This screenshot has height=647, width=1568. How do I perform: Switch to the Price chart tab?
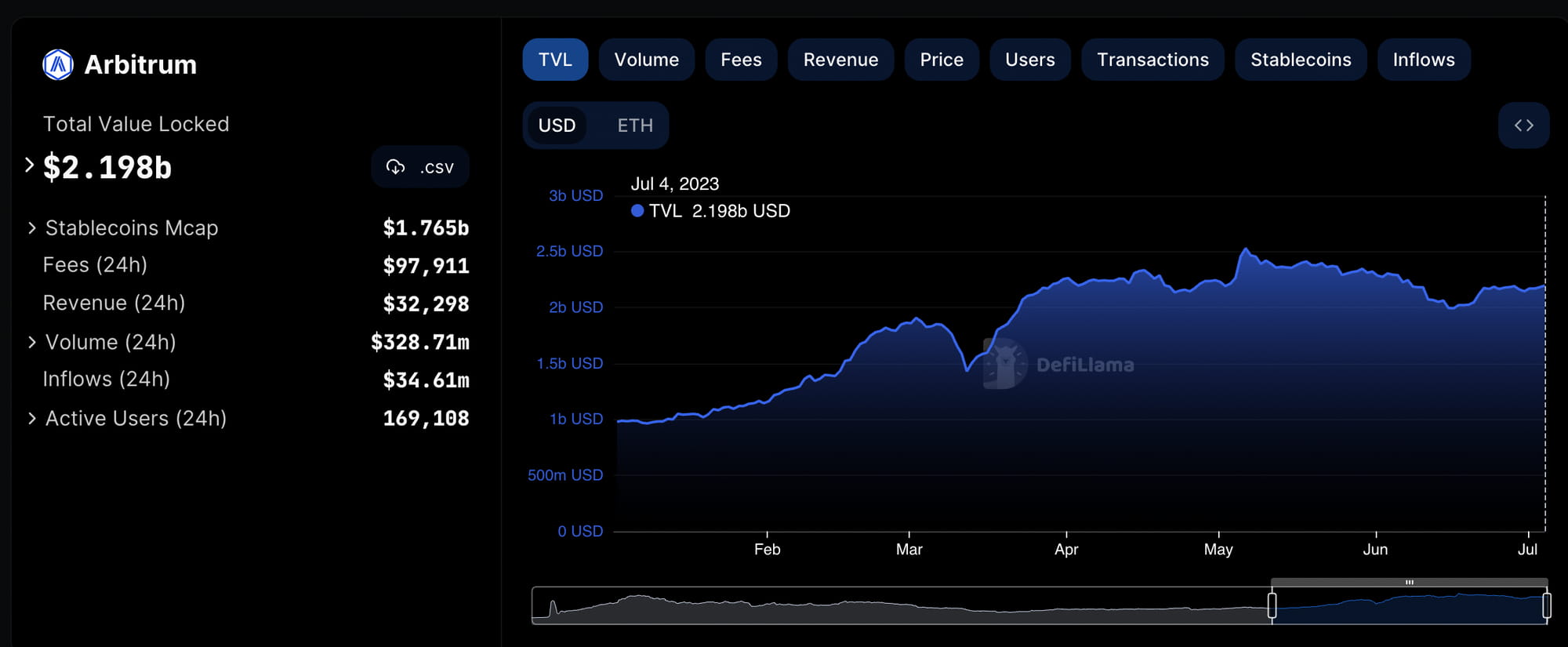(x=942, y=60)
